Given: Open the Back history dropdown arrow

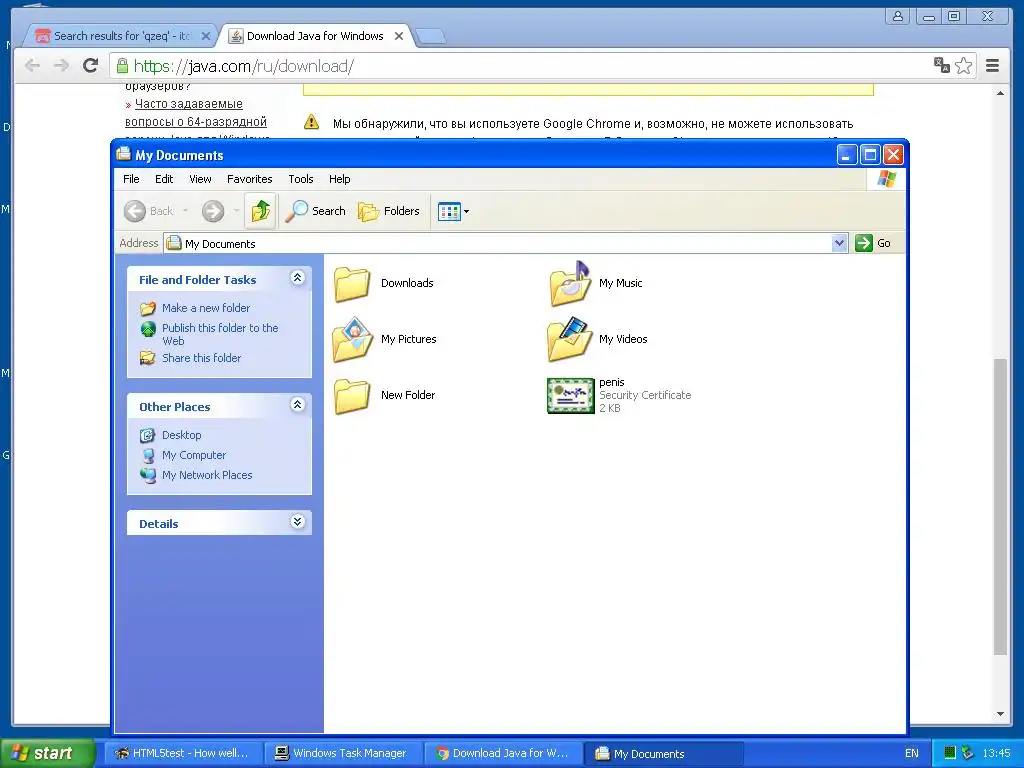Looking at the screenshot, I should (x=185, y=211).
